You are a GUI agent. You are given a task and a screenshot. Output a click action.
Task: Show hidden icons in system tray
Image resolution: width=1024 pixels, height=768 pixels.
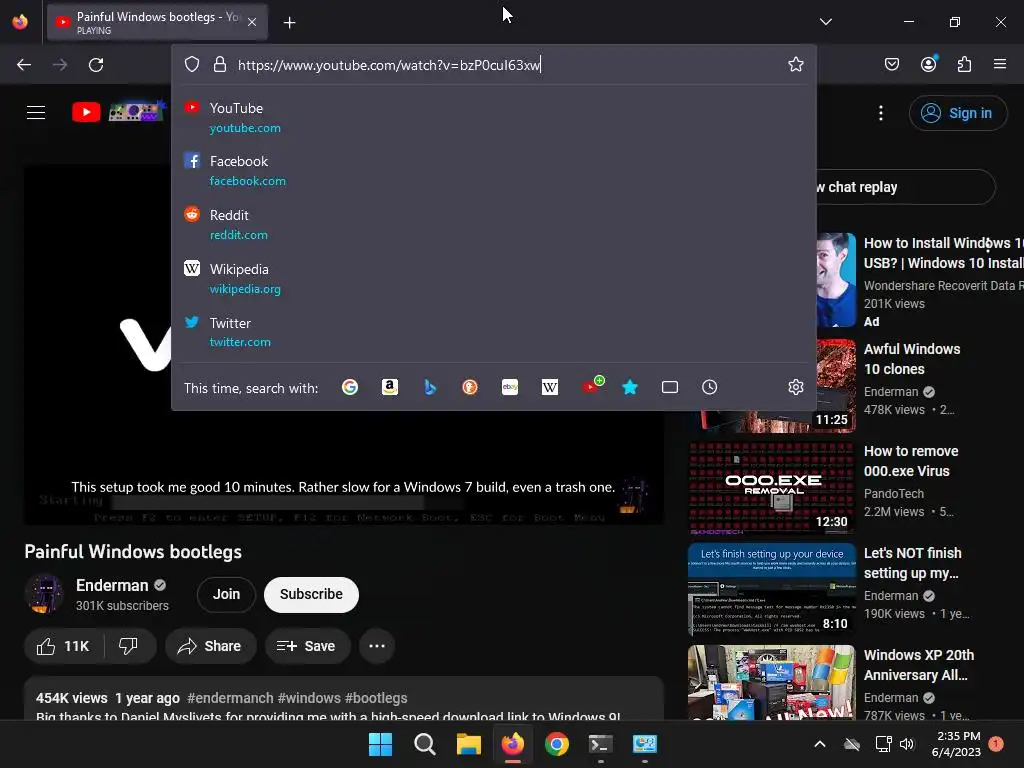(x=820, y=744)
